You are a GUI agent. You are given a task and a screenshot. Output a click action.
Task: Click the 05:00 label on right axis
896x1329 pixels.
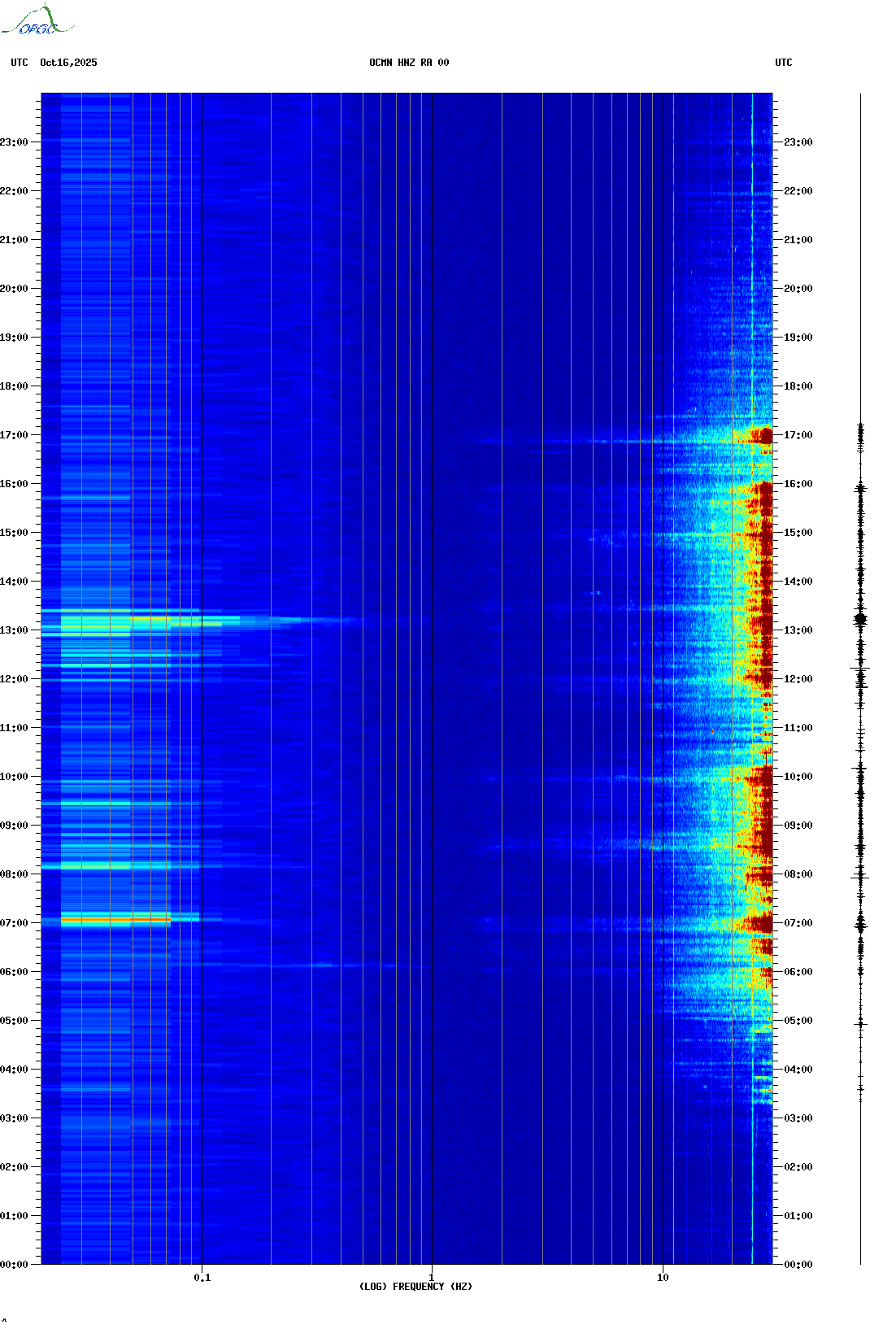point(798,1021)
